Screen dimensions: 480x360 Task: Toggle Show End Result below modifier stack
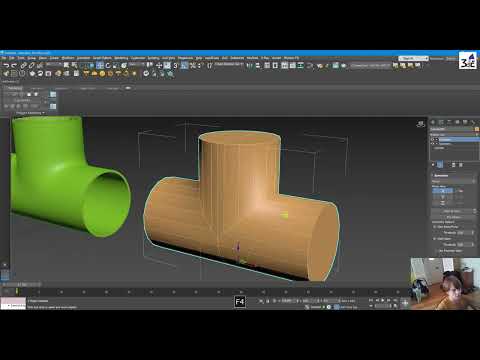tap(440, 165)
